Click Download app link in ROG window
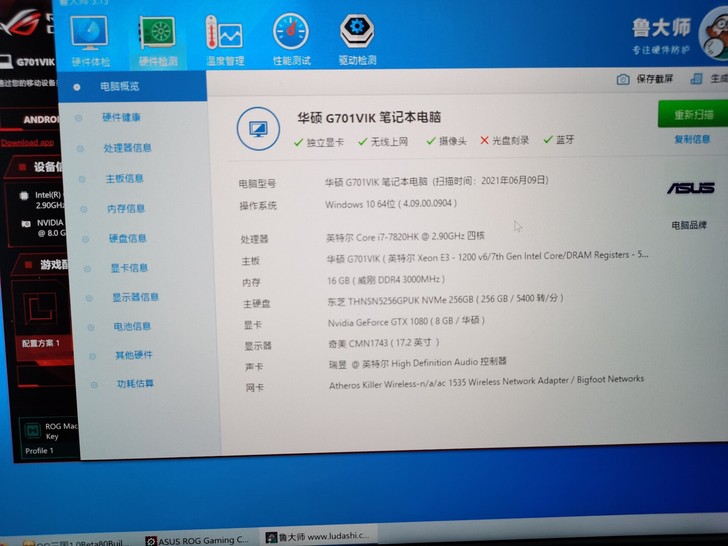The width and height of the screenshot is (728, 546). pos(27,143)
